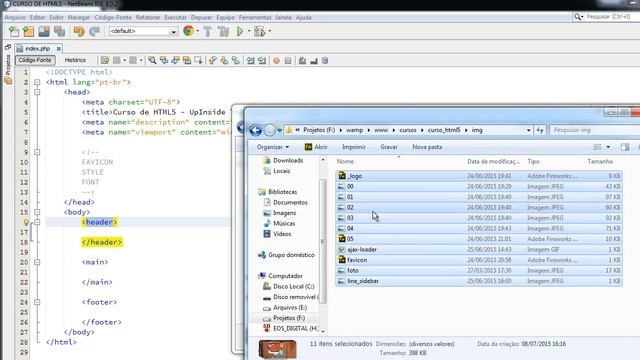Viewport: 640px width, 360px height.
Task: Click the New Project icon in NetBeans toolbar
Action: 29,31
